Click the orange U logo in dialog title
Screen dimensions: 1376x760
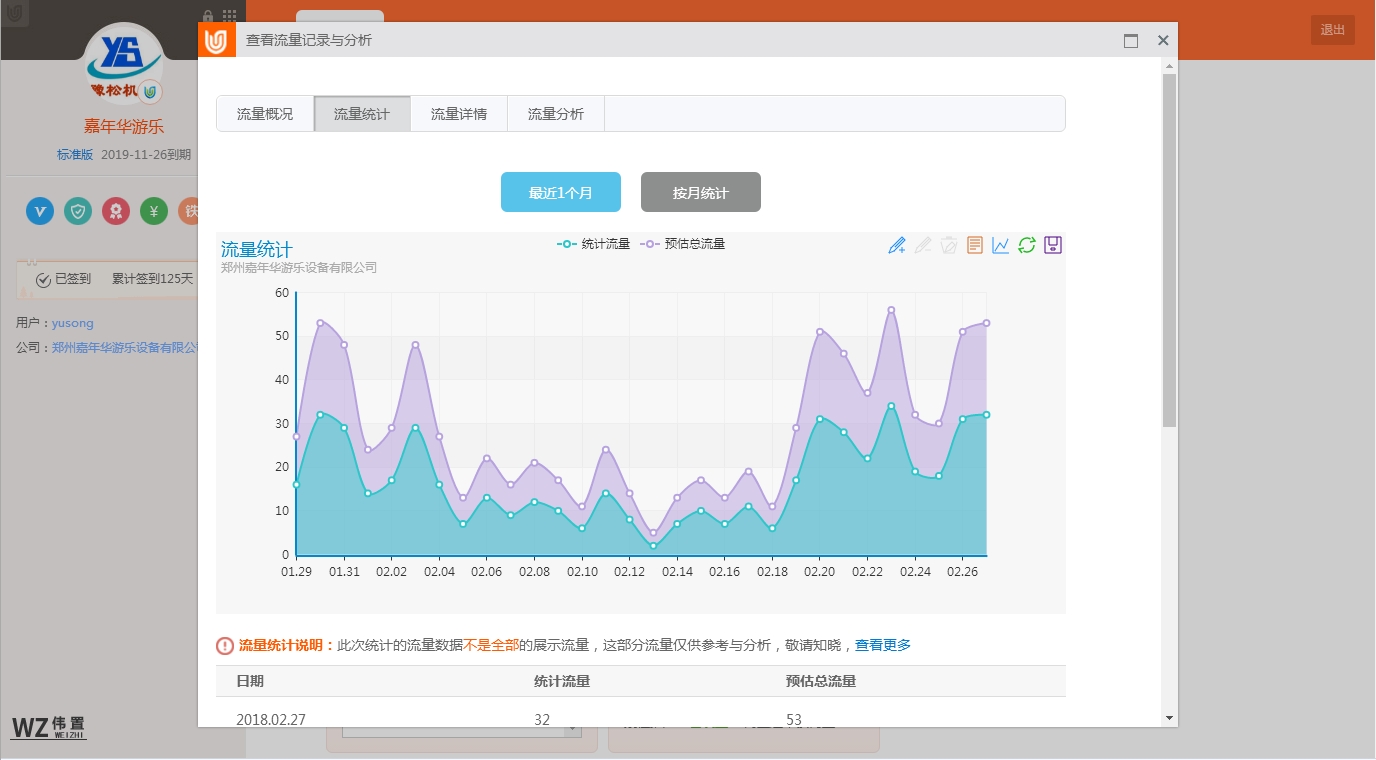click(217, 41)
